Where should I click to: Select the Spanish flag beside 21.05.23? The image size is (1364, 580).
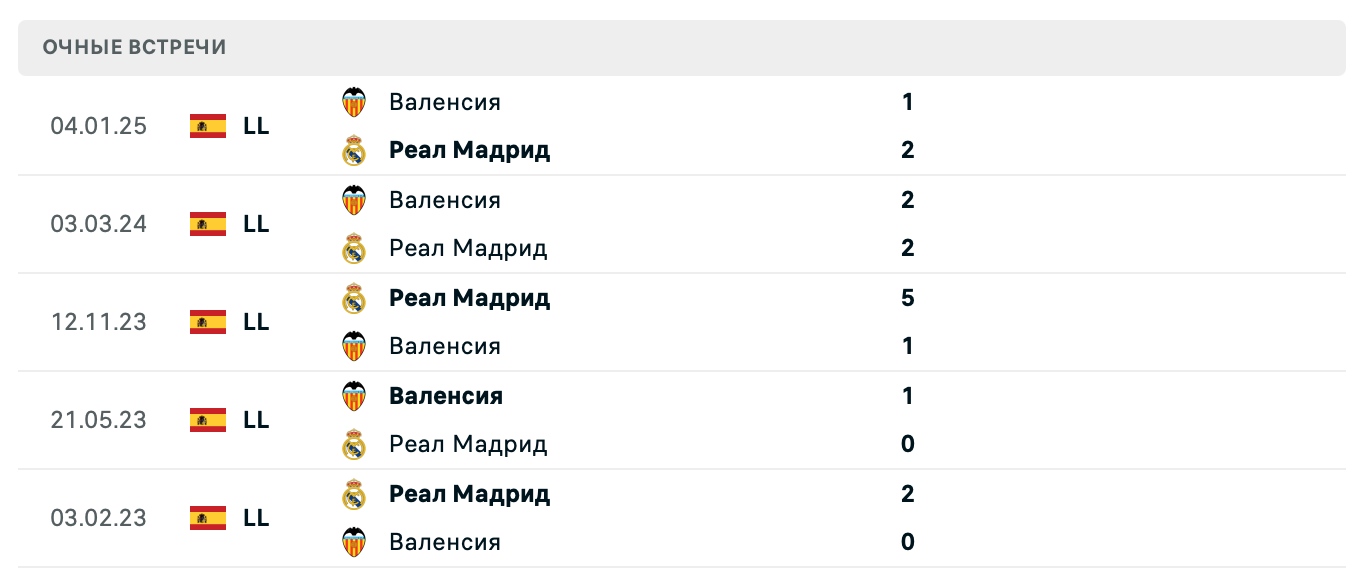205,421
